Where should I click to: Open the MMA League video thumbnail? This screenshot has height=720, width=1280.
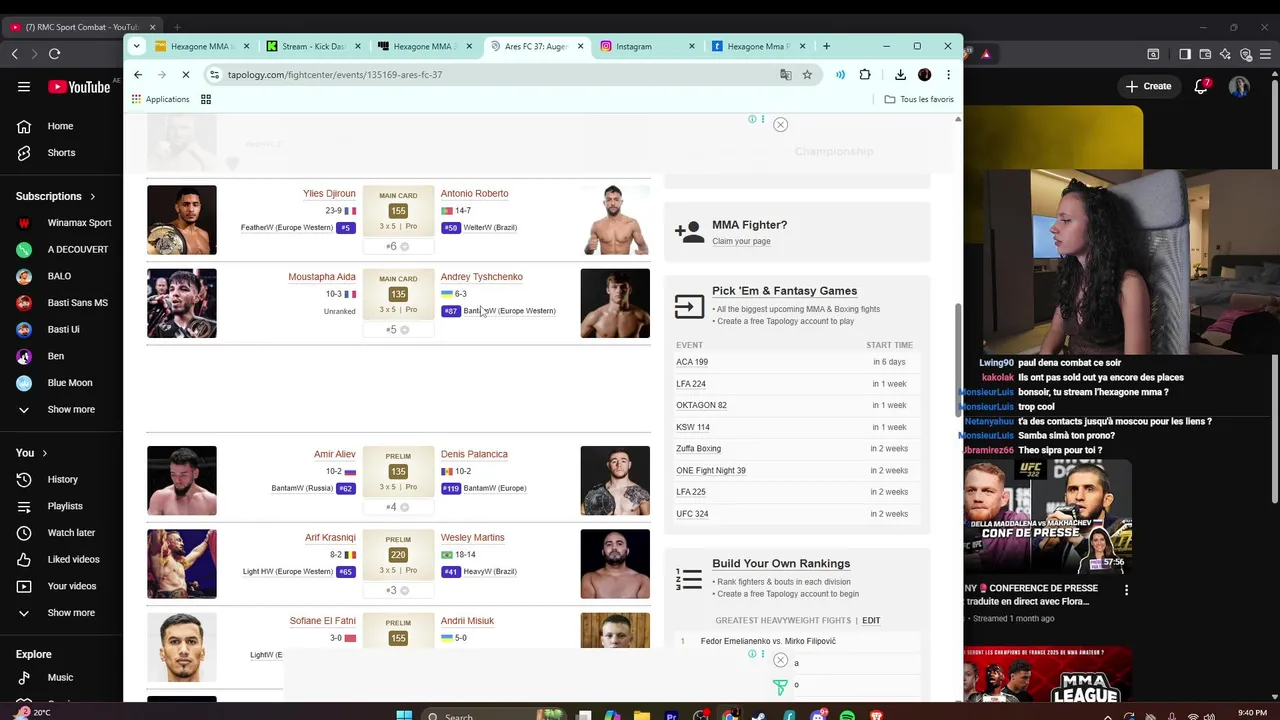coord(1048,675)
